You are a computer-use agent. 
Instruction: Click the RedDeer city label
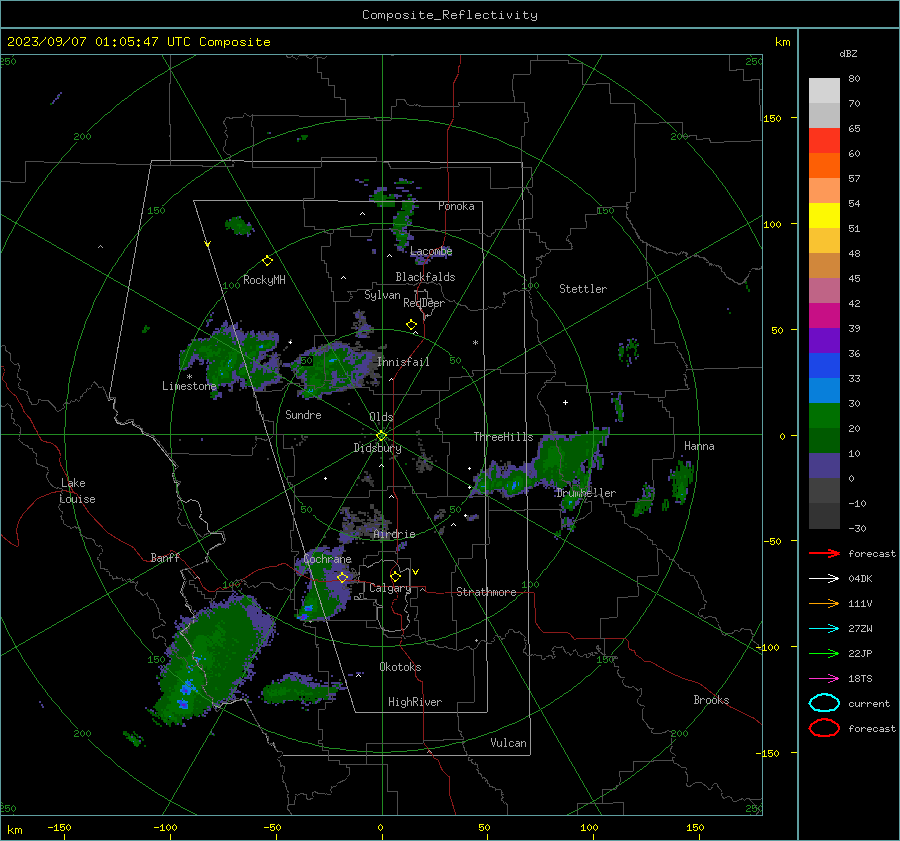[x=424, y=303]
